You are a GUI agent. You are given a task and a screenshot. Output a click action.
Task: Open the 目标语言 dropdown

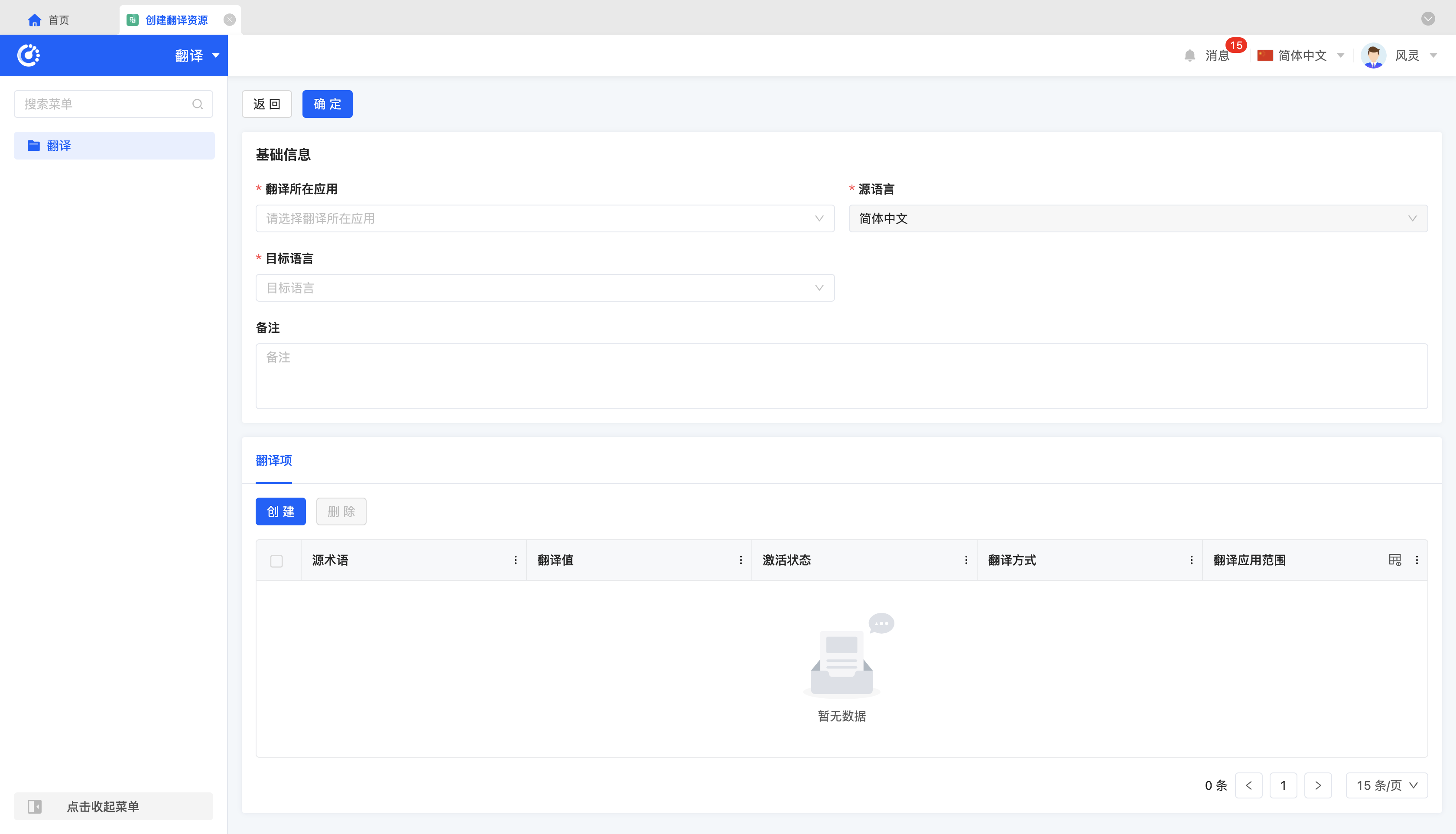[x=545, y=288]
